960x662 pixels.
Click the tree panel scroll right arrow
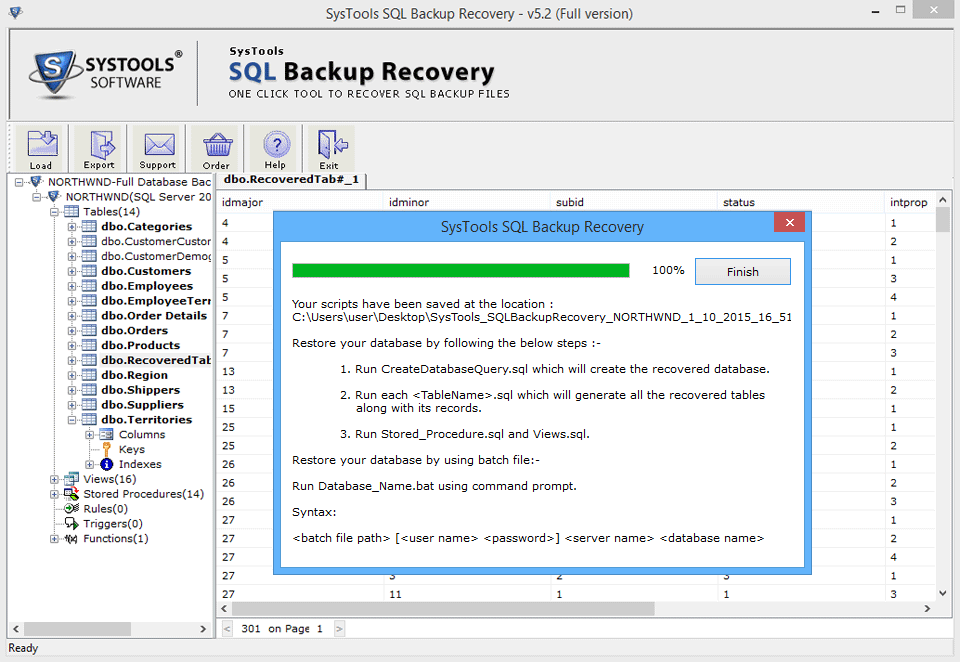point(203,629)
